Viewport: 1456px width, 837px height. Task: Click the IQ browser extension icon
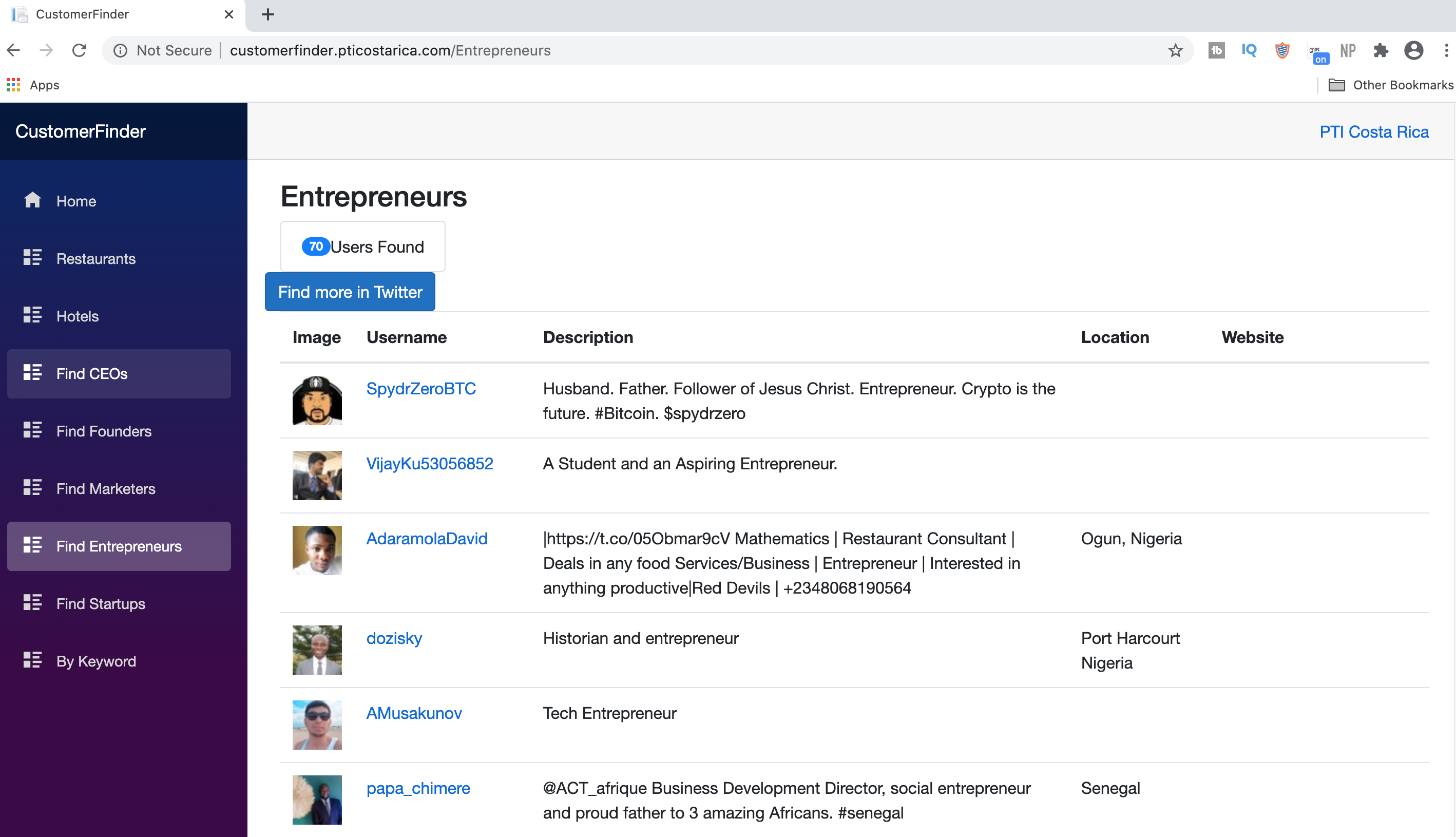(x=1249, y=51)
